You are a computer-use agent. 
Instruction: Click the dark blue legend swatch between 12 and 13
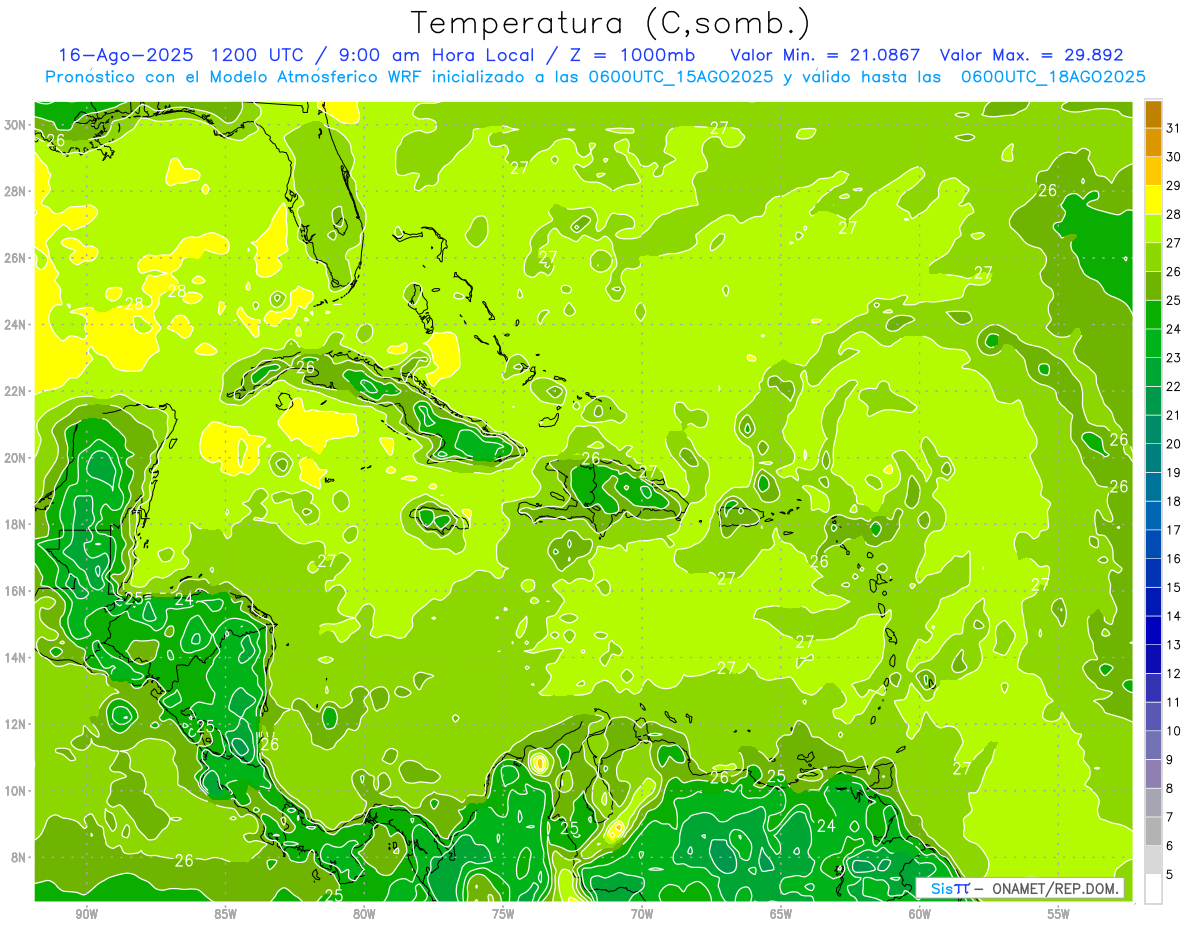pos(1153,659)
